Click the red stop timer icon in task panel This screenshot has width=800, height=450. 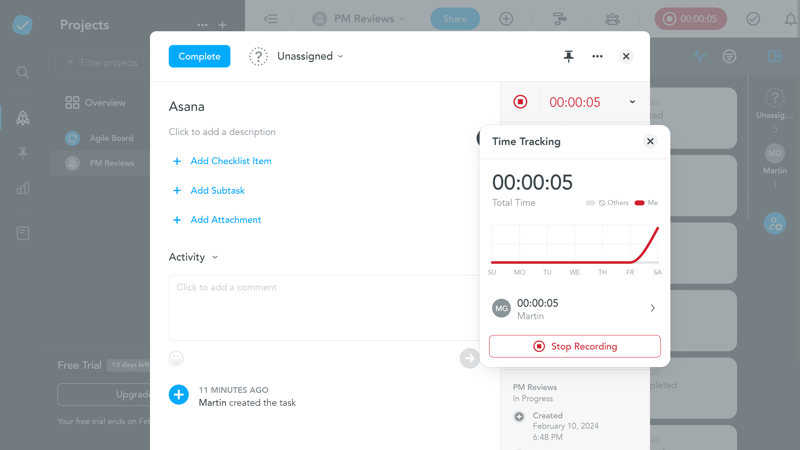(x=520, y=102)
